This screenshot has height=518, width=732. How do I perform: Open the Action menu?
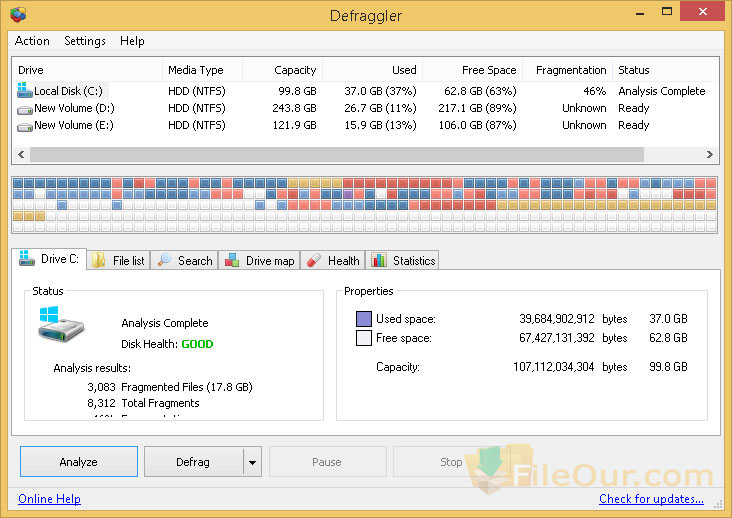tap(32, 41)
